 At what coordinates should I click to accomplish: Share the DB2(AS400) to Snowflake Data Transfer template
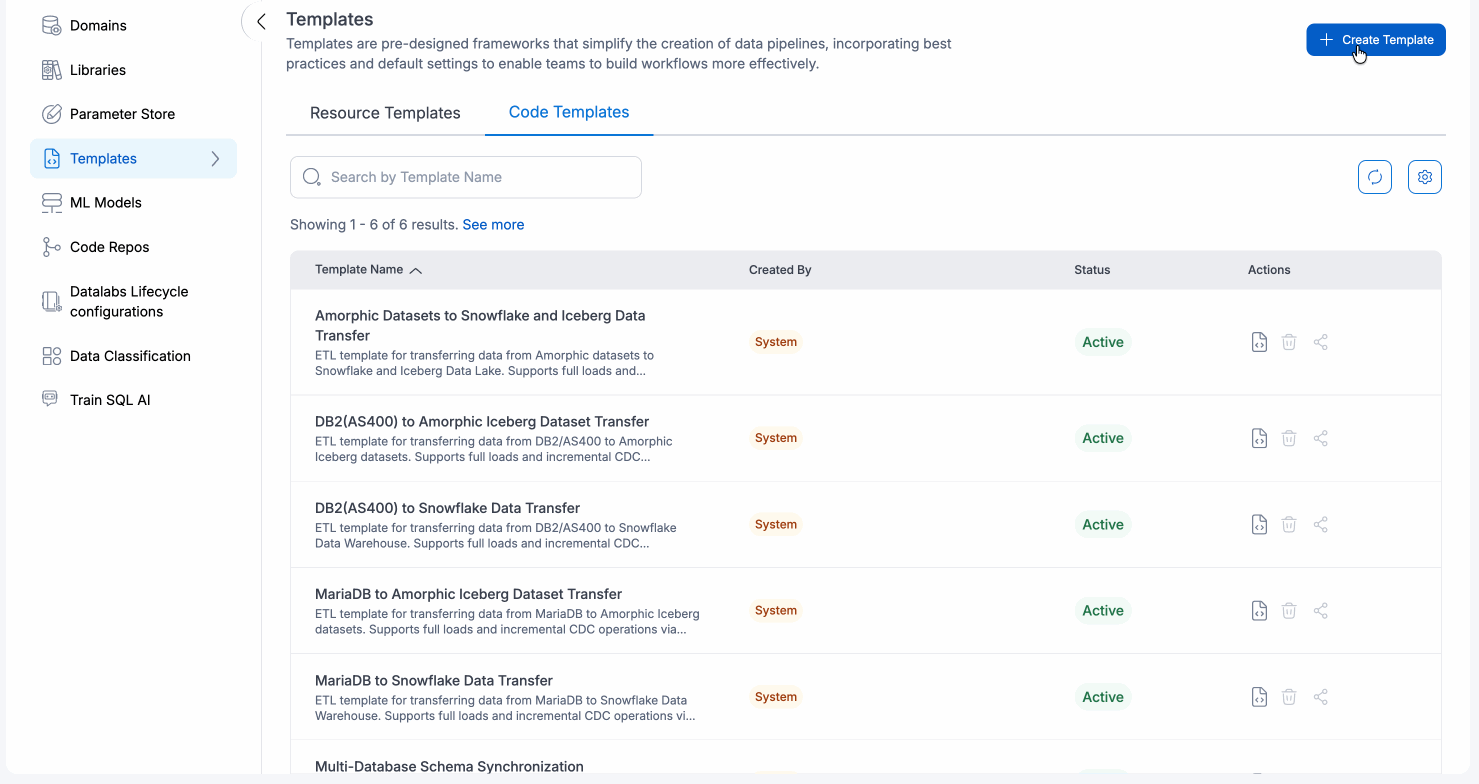1320,524
